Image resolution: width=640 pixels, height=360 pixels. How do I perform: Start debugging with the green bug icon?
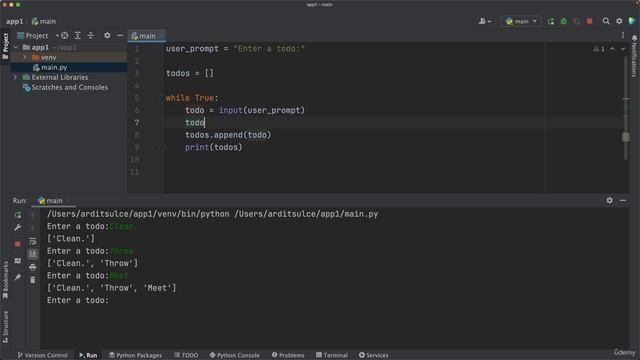pyautogui.click(x=564, y=21)
